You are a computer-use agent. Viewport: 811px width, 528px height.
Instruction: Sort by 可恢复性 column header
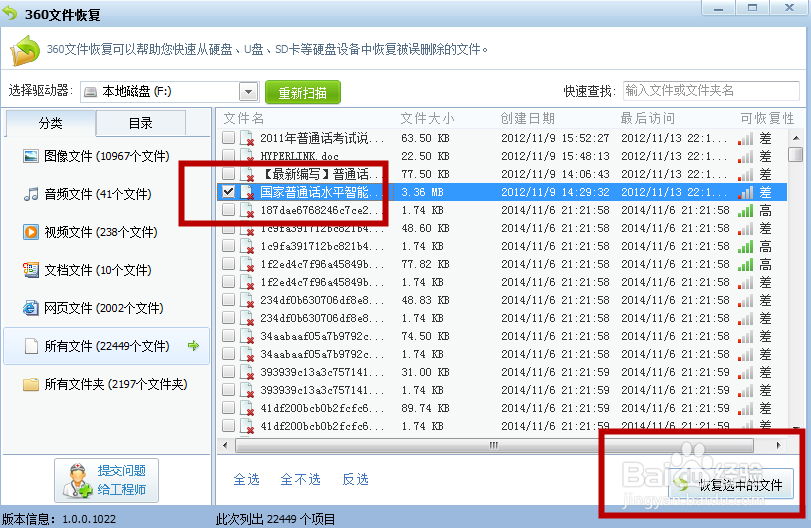pyautogui.click(x=767, y=118)
